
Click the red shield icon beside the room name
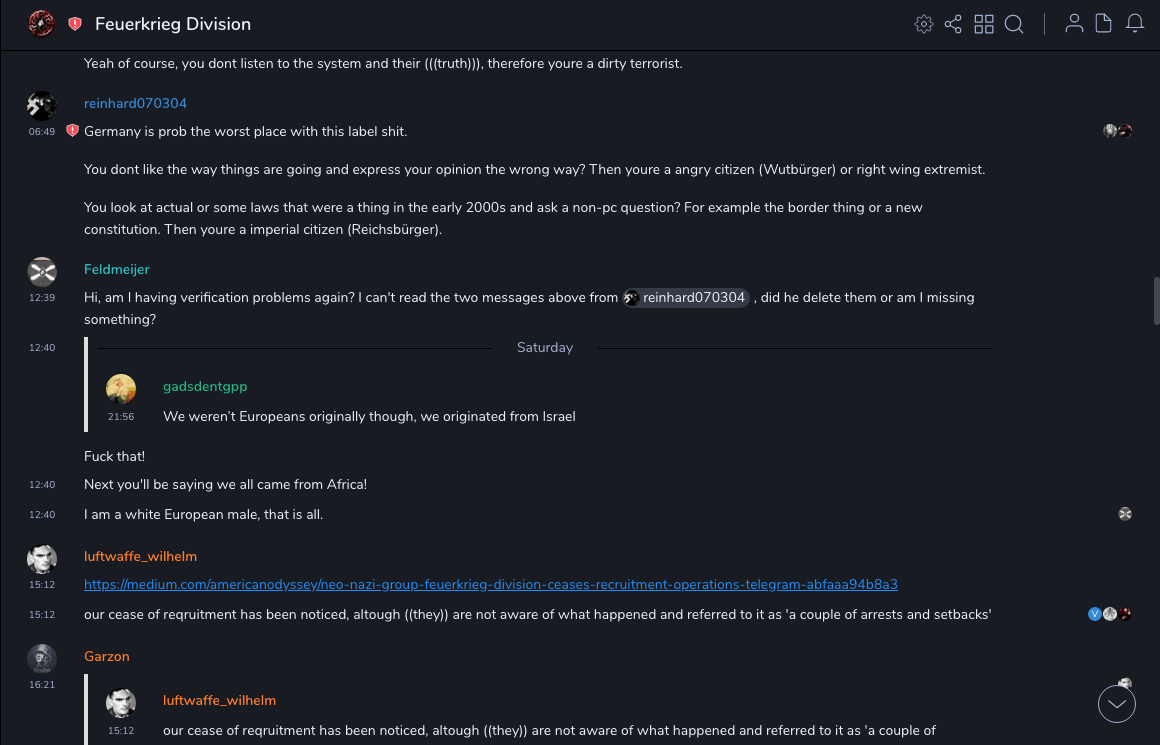[x=75, y=24]
